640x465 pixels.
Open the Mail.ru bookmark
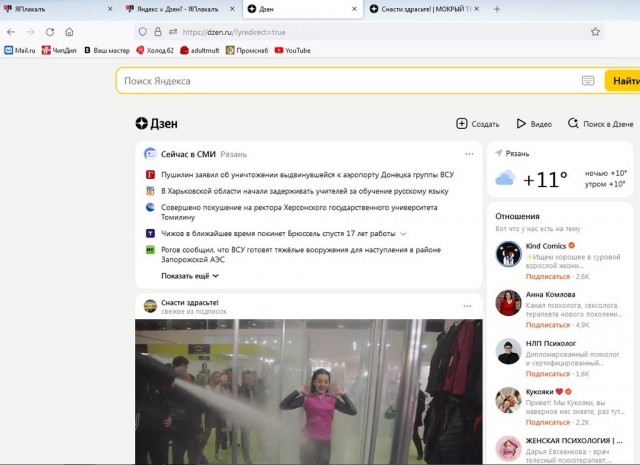(x=20, y=50)
